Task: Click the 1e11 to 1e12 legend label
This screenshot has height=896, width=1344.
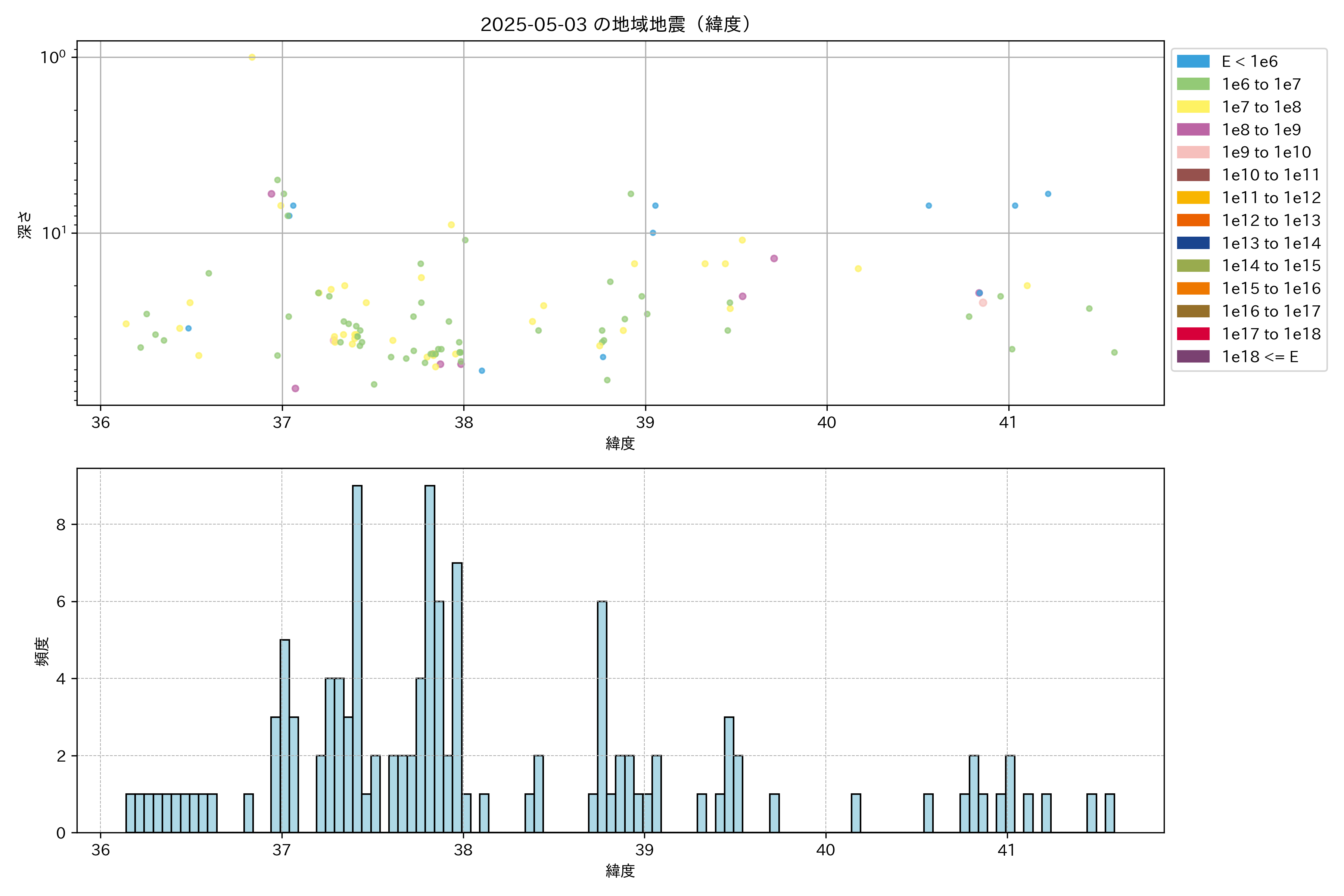Action: point(1271,198)
